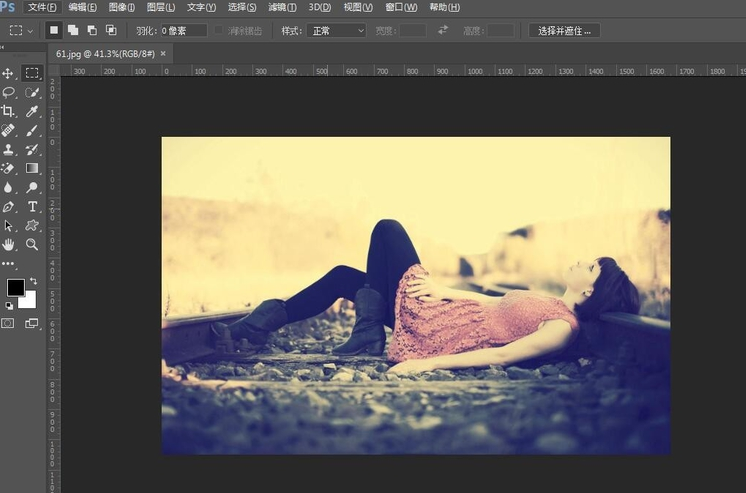Select the Lasso tool

[9, 92]
